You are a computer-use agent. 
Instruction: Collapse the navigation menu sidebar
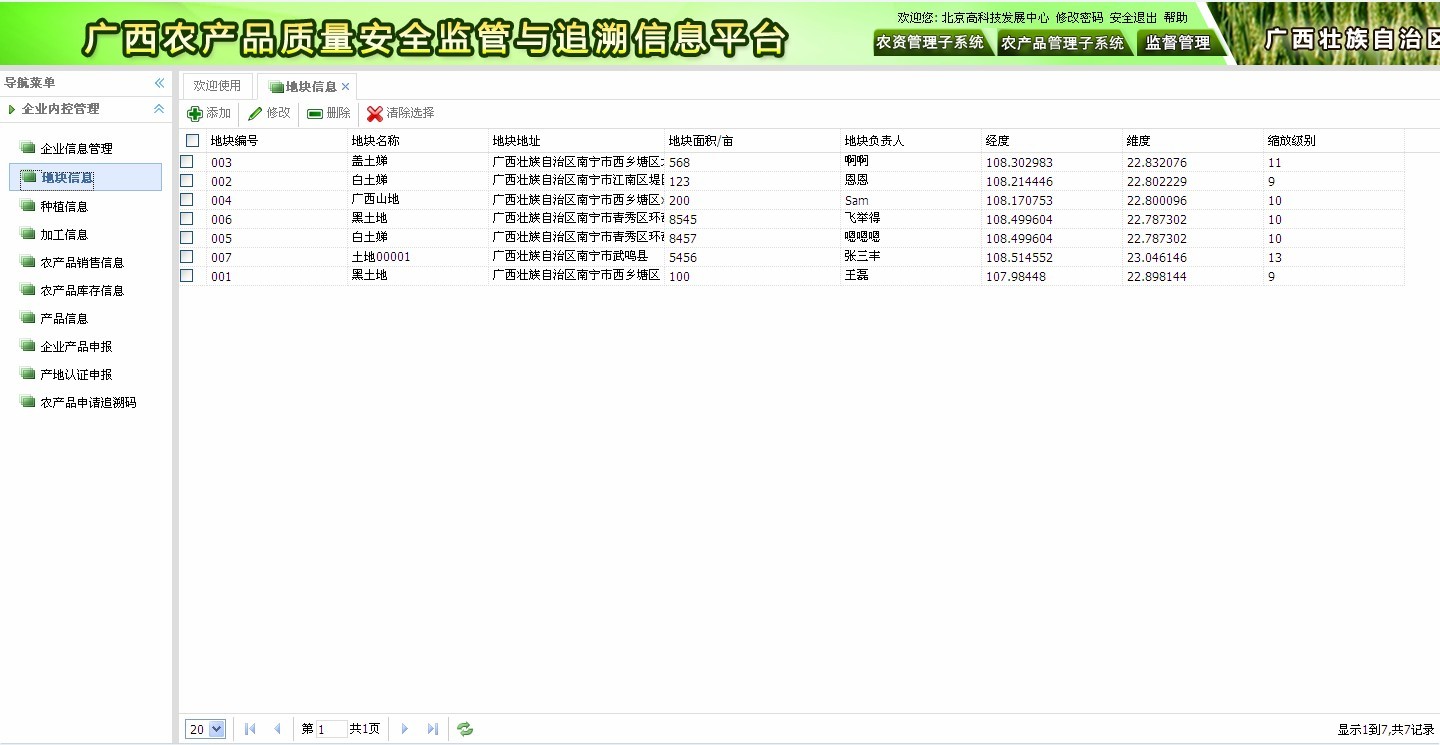(159, 83)
